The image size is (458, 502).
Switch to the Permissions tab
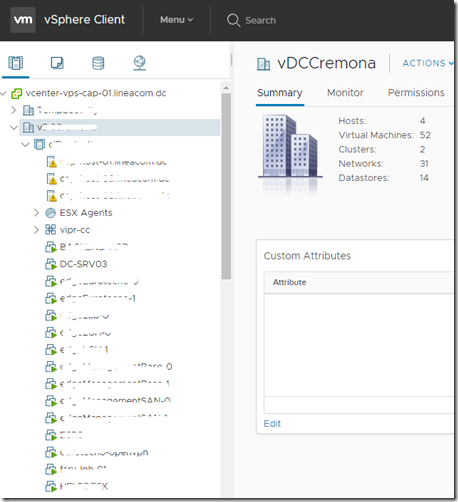[416, 93]
